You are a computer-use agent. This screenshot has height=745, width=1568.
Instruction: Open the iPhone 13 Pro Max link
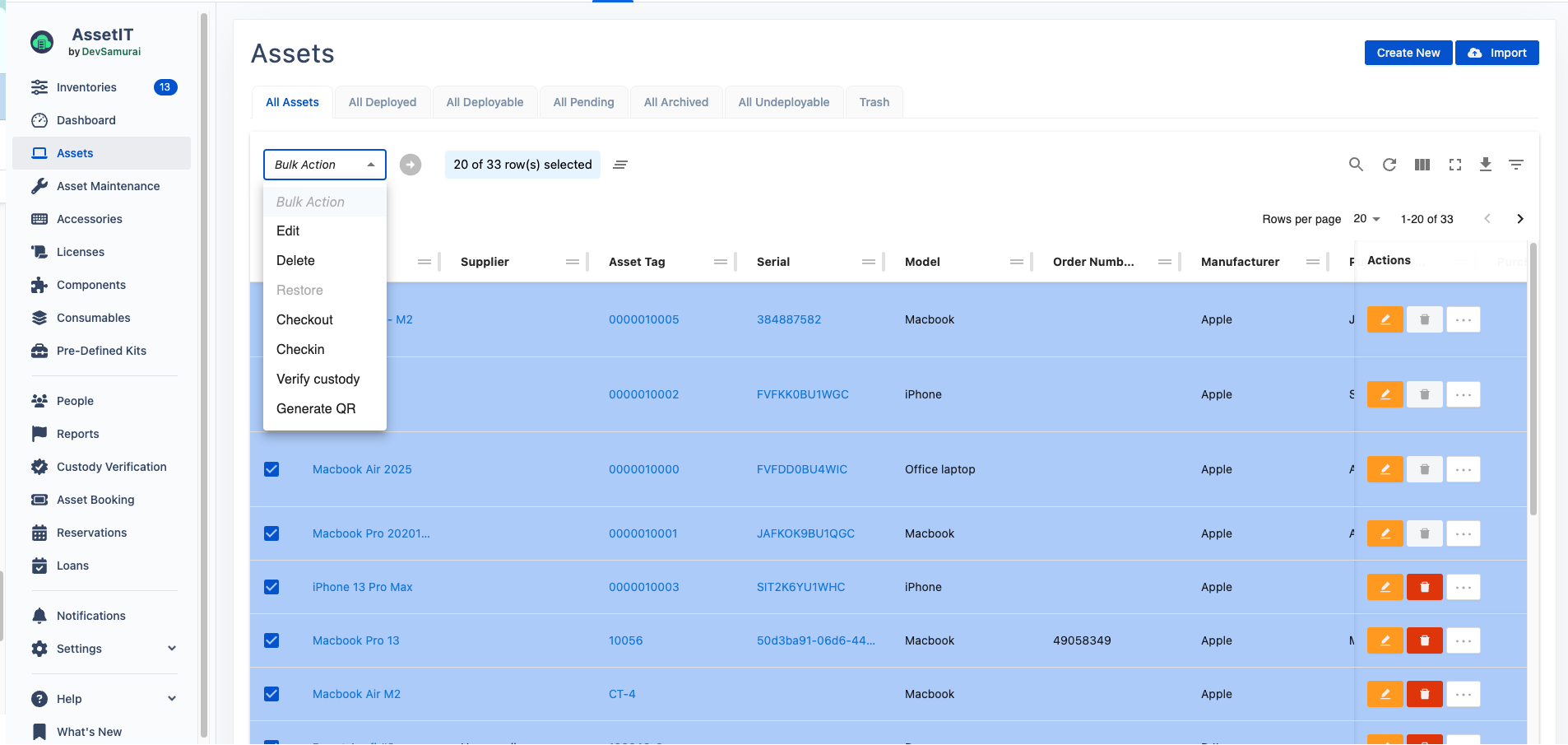click(x=363, y=587)
